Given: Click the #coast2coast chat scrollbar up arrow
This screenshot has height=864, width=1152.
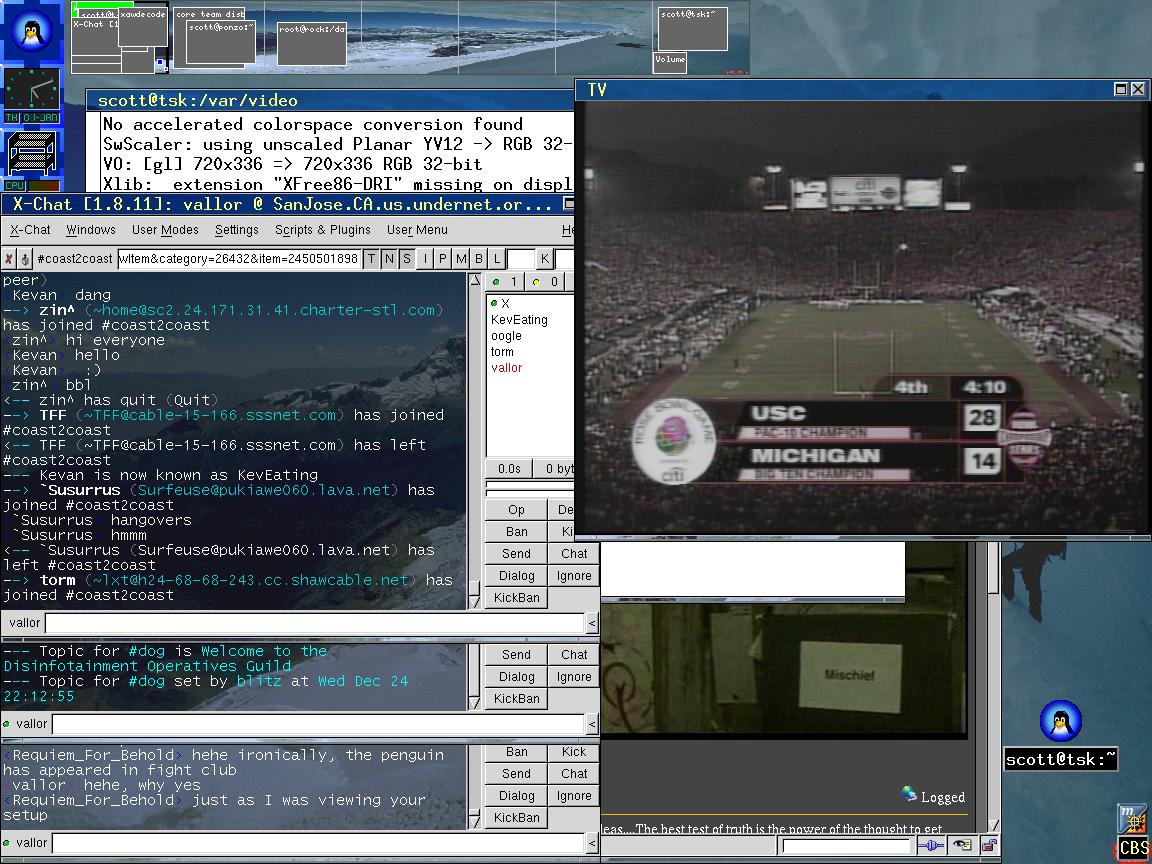Looking at the screenshot, I should [x=475, y=280].
